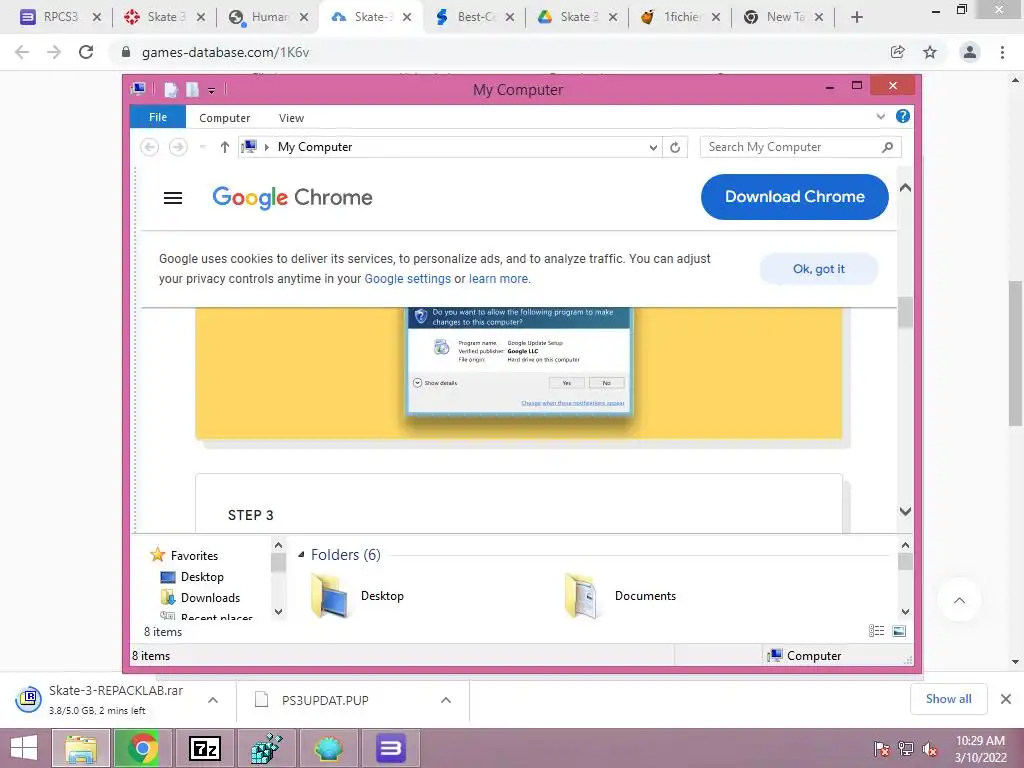Open the Google settings link
1024x768 pixels.
click(x=408, y=279)
